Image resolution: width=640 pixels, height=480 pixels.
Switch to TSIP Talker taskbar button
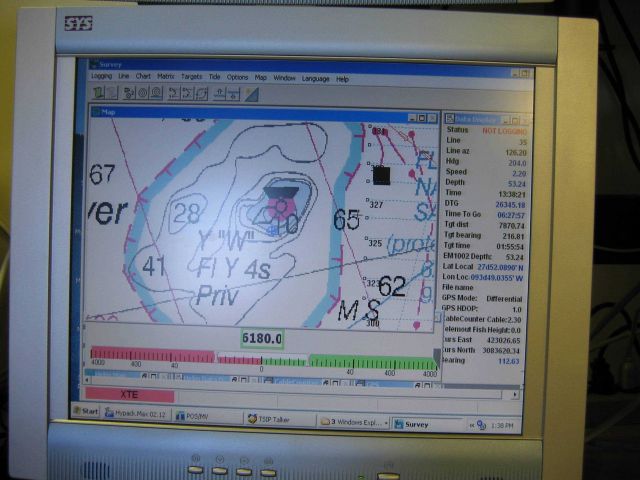(x=280, y=420)
